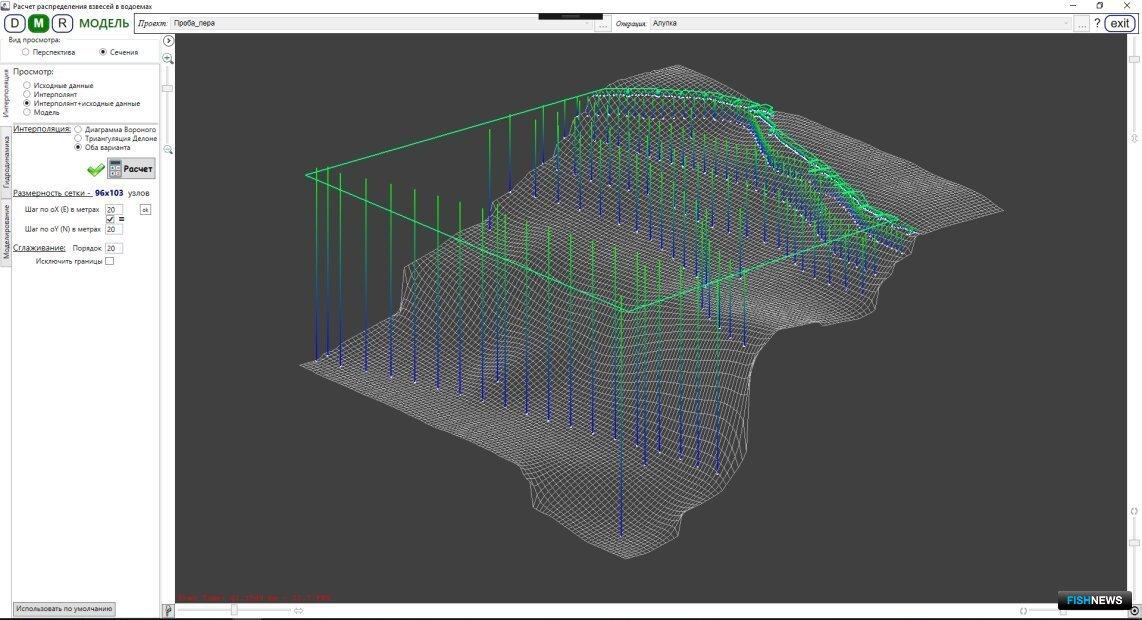Open the Моделирование vertical tab

(6, 232)
